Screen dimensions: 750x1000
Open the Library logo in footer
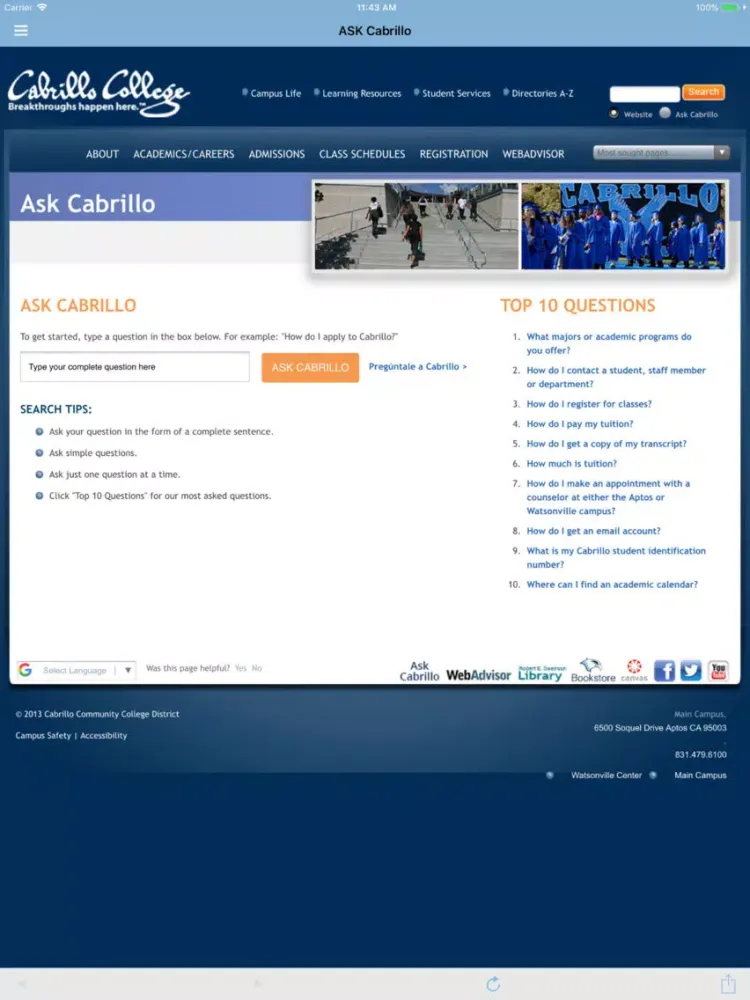click(541, 672)
